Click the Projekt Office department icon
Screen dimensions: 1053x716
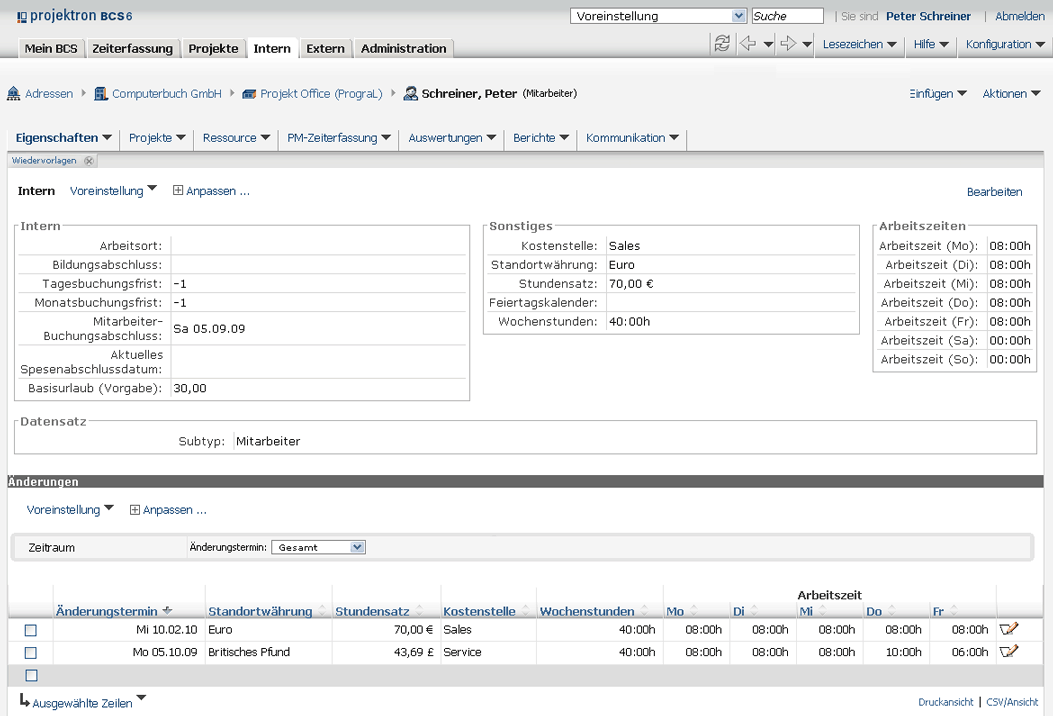[x=249, y=94]
